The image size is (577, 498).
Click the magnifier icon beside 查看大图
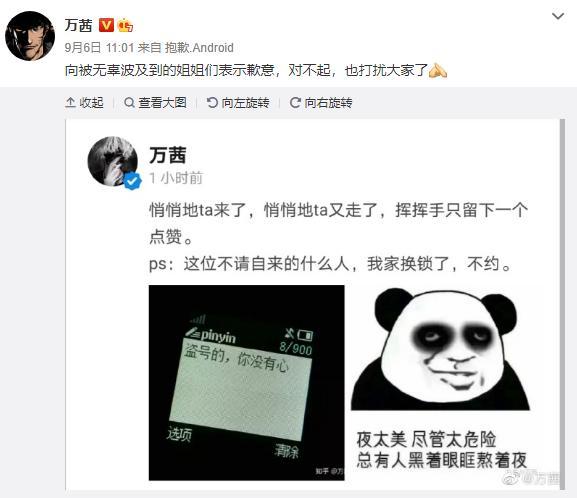(x=129, y=102)
